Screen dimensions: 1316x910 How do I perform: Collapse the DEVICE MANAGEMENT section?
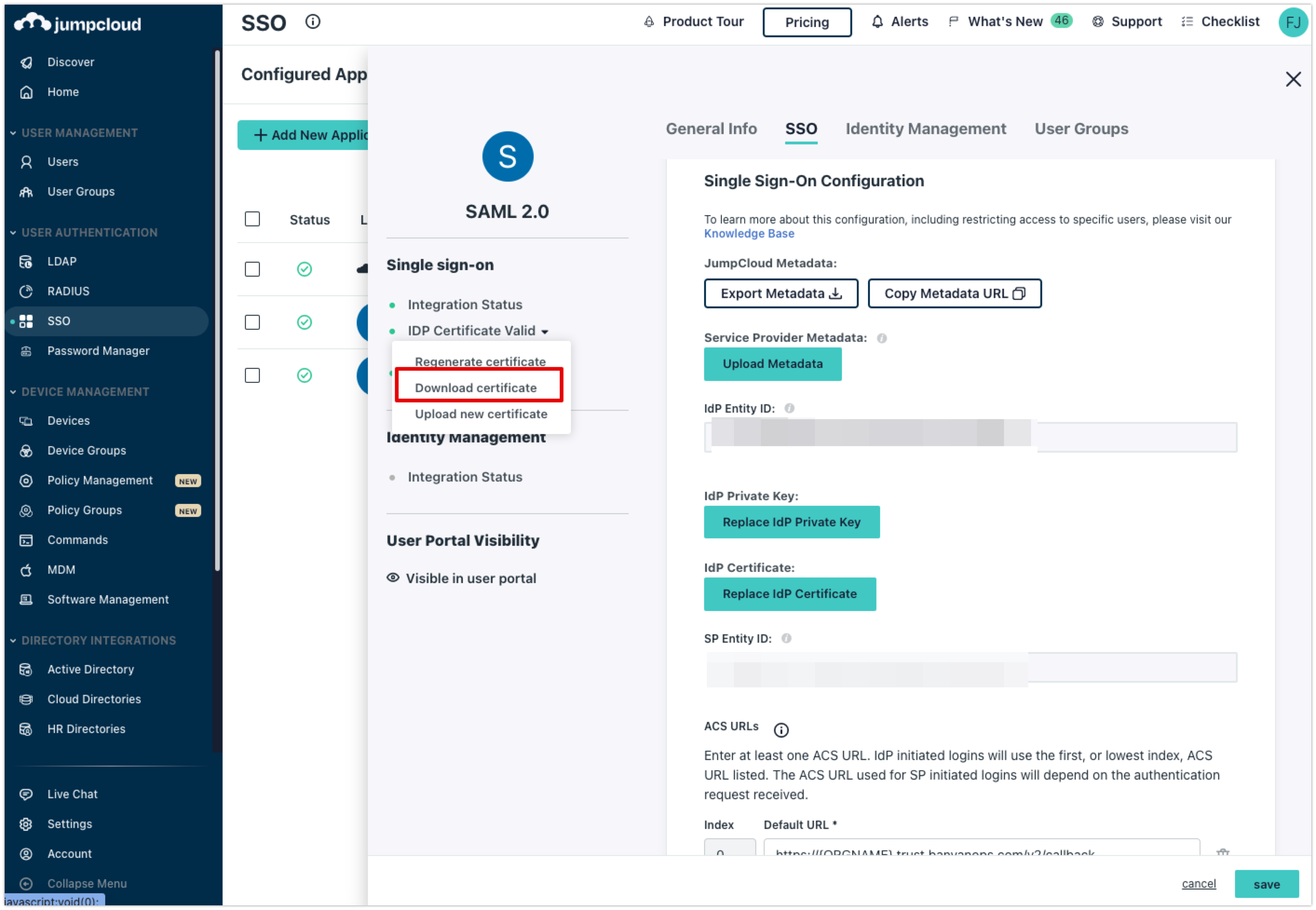(x=13, y=392)
